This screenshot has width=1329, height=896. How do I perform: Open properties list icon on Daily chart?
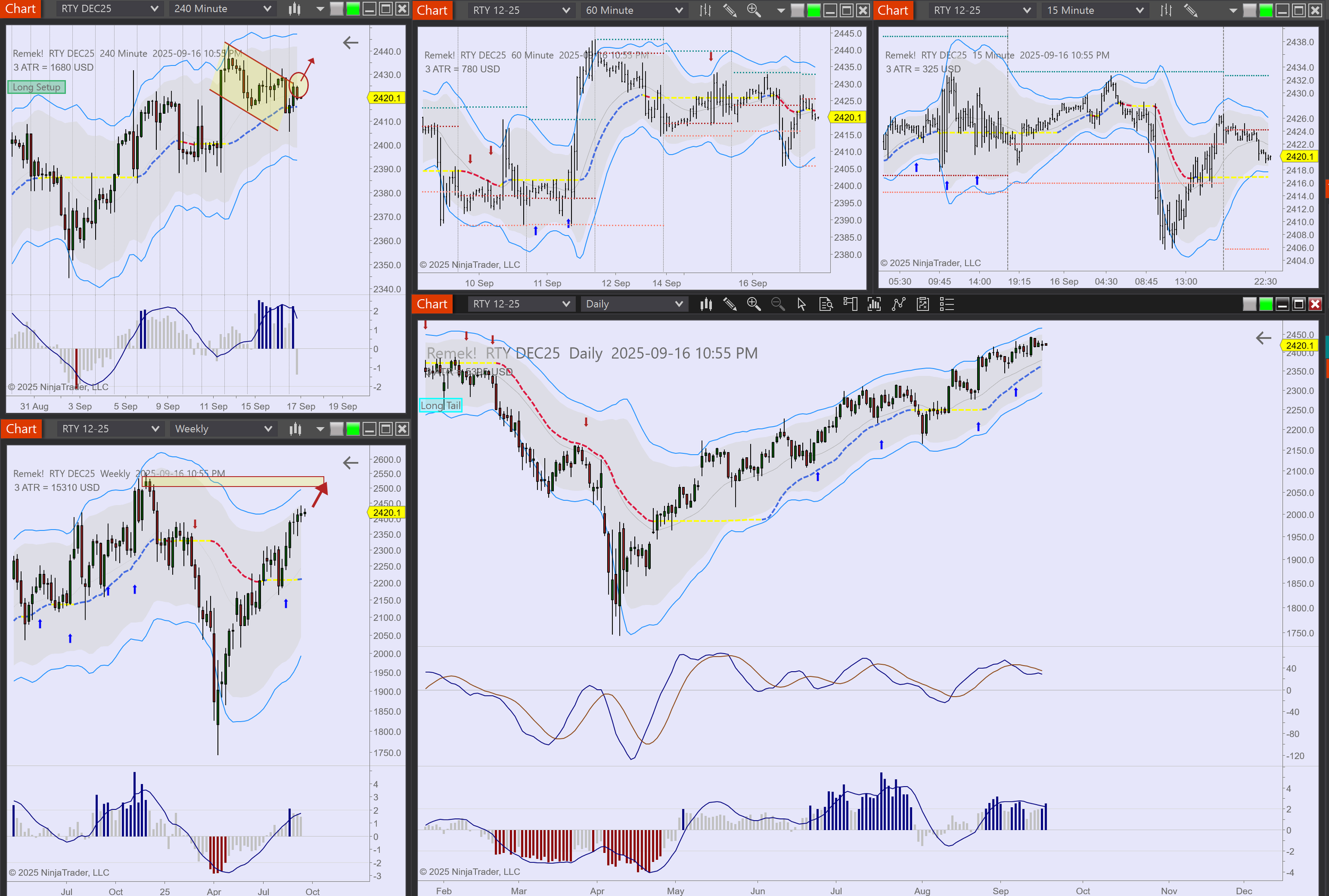(947, 304)
